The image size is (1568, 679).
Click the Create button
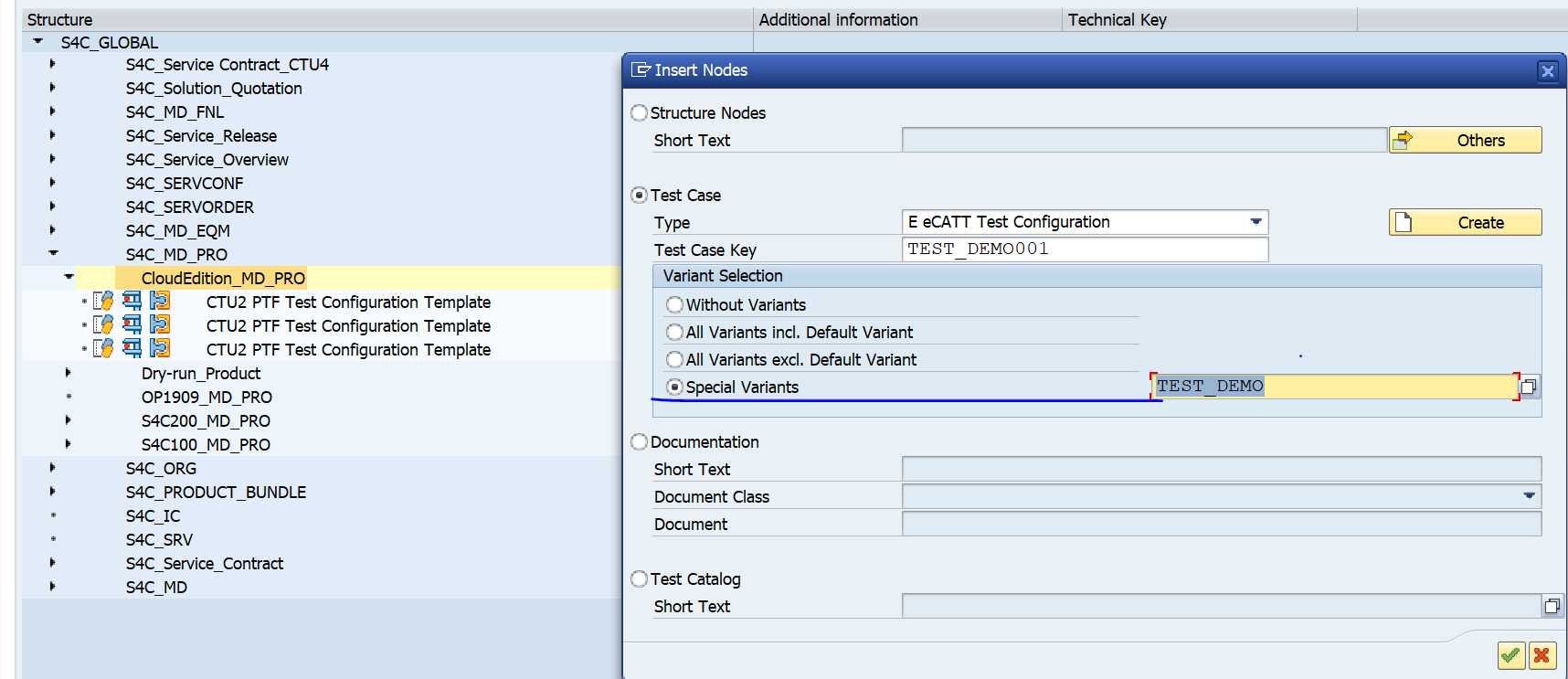click(x=1465, y=222)
